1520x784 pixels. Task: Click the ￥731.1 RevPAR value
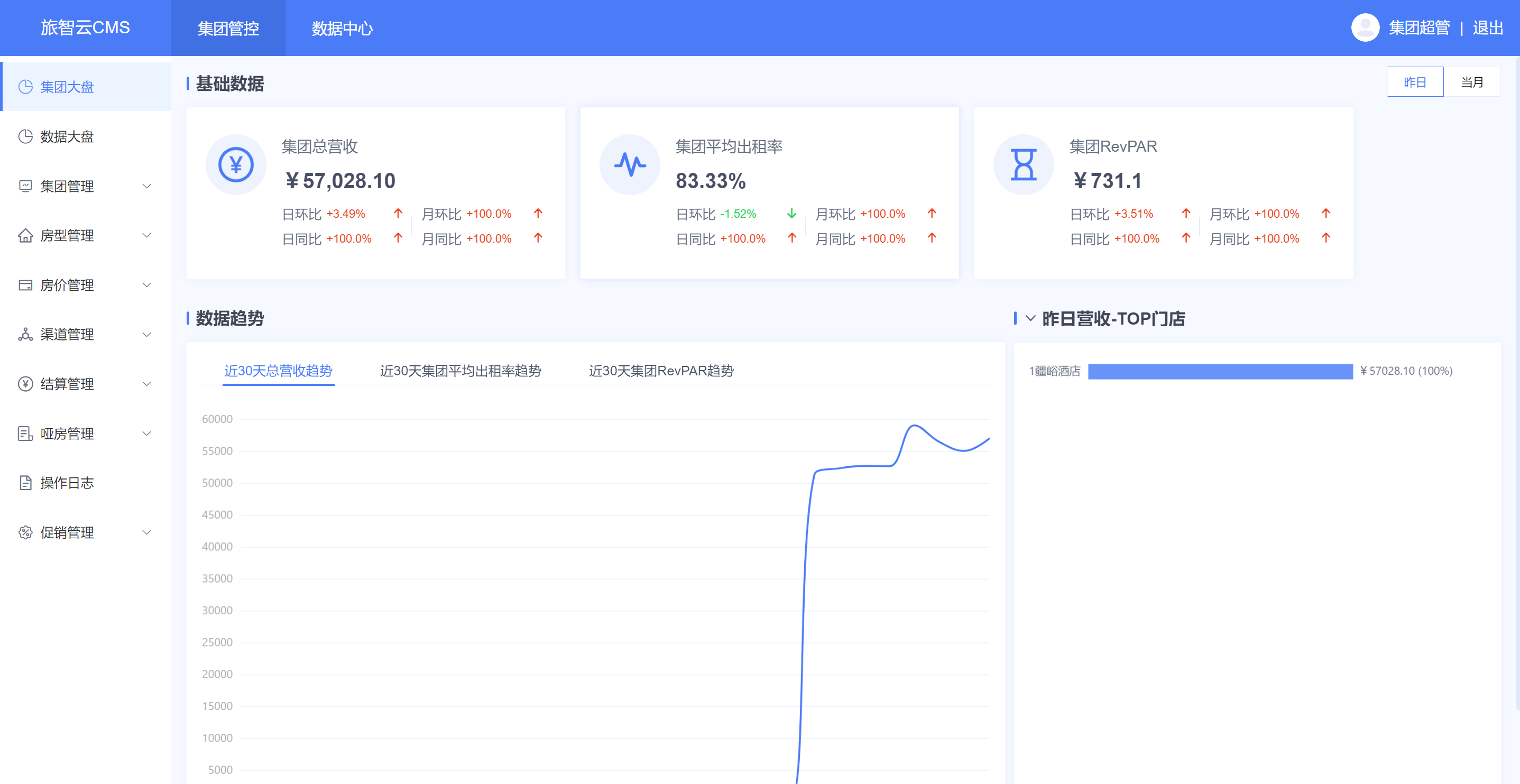[1107, 180]
